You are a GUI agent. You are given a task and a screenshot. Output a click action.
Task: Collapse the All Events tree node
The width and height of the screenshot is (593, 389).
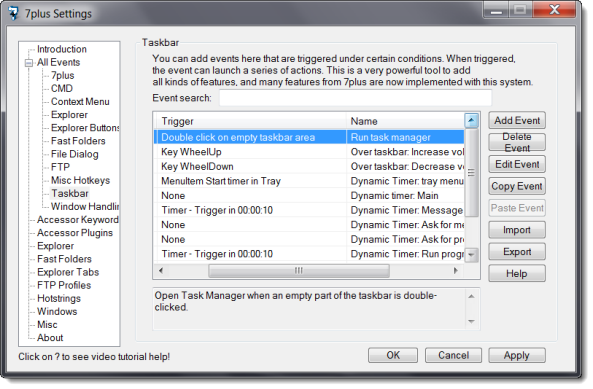pos(29,63)
